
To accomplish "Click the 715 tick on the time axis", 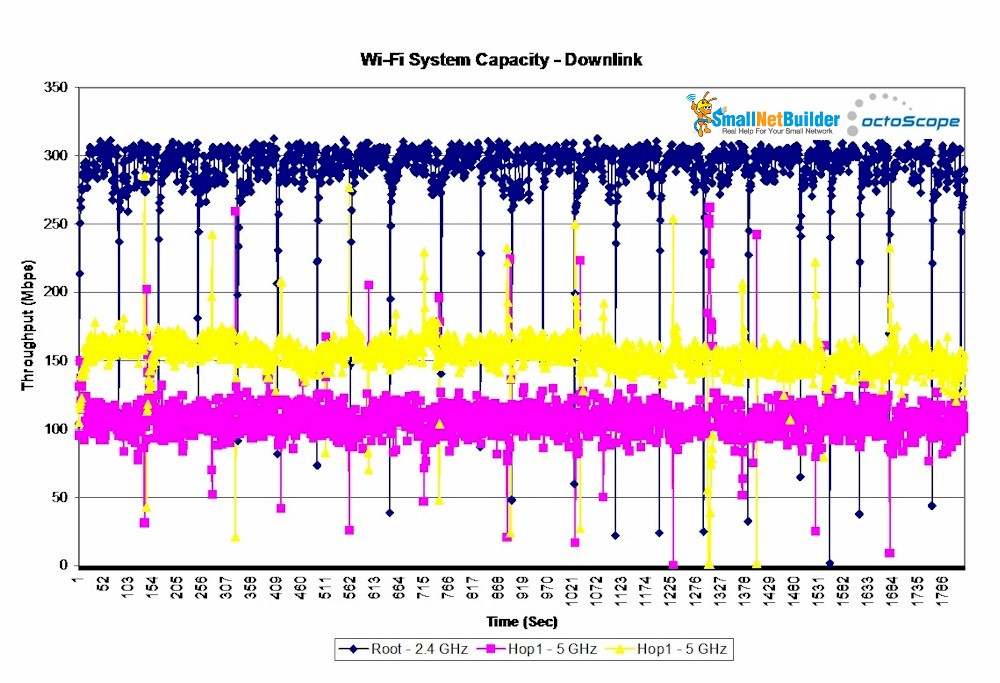I will pyautogui.click(x=423, y=586).
